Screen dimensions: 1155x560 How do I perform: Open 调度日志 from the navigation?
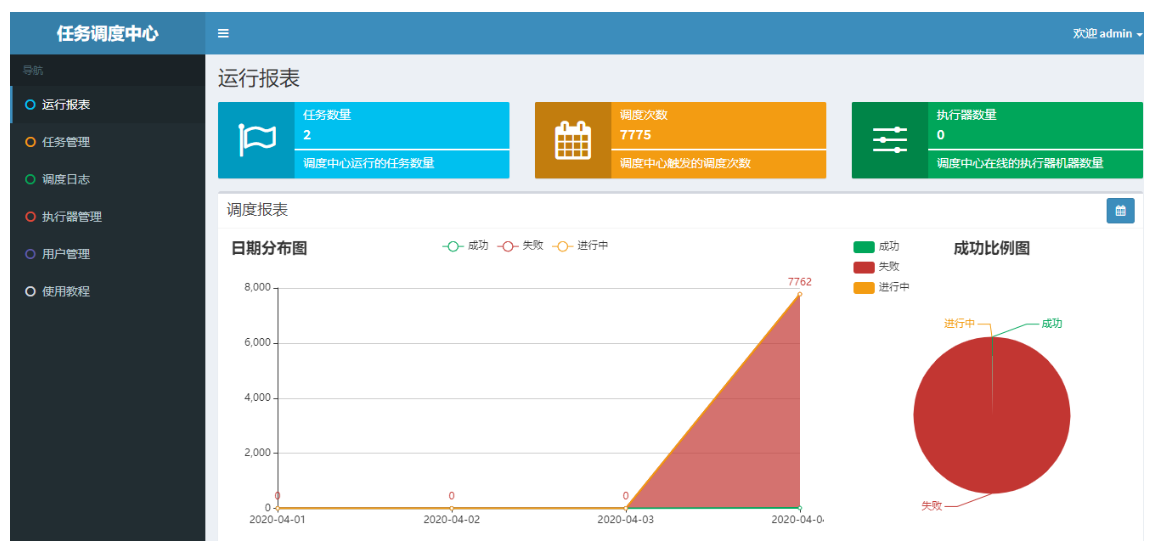click(108, 179)
